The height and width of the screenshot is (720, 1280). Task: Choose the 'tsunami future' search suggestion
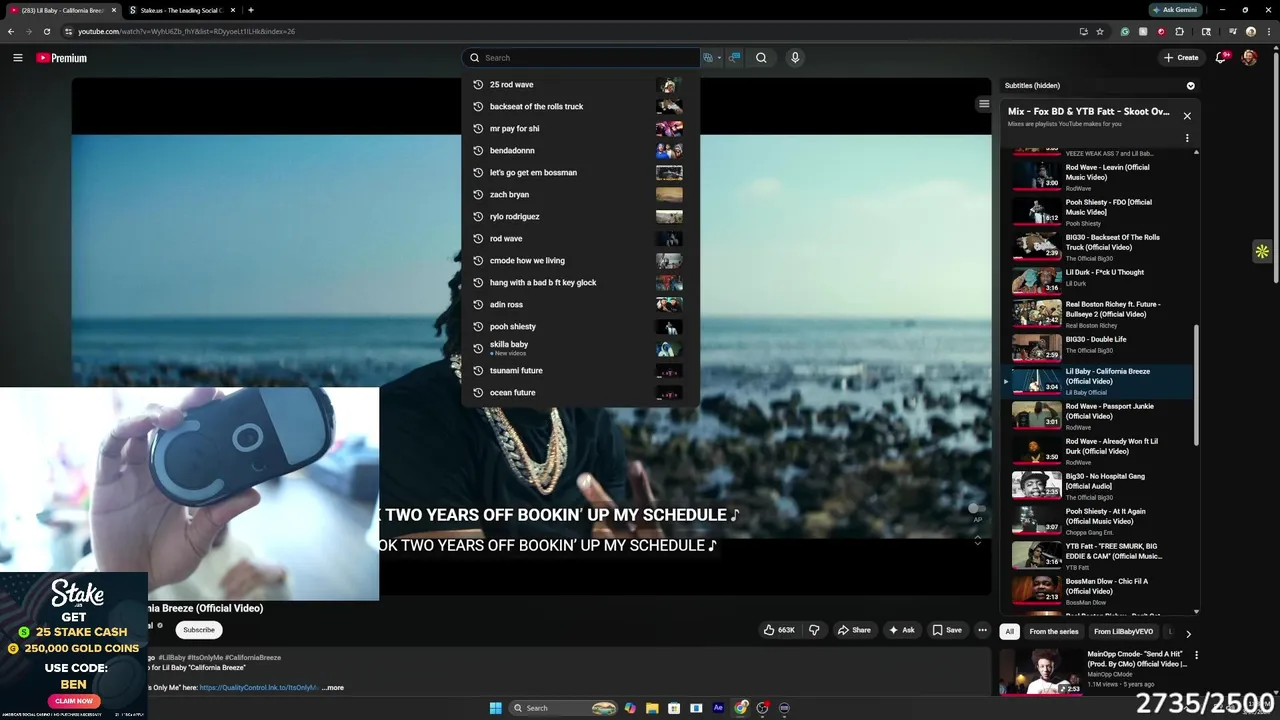click(x=580, y=371)
